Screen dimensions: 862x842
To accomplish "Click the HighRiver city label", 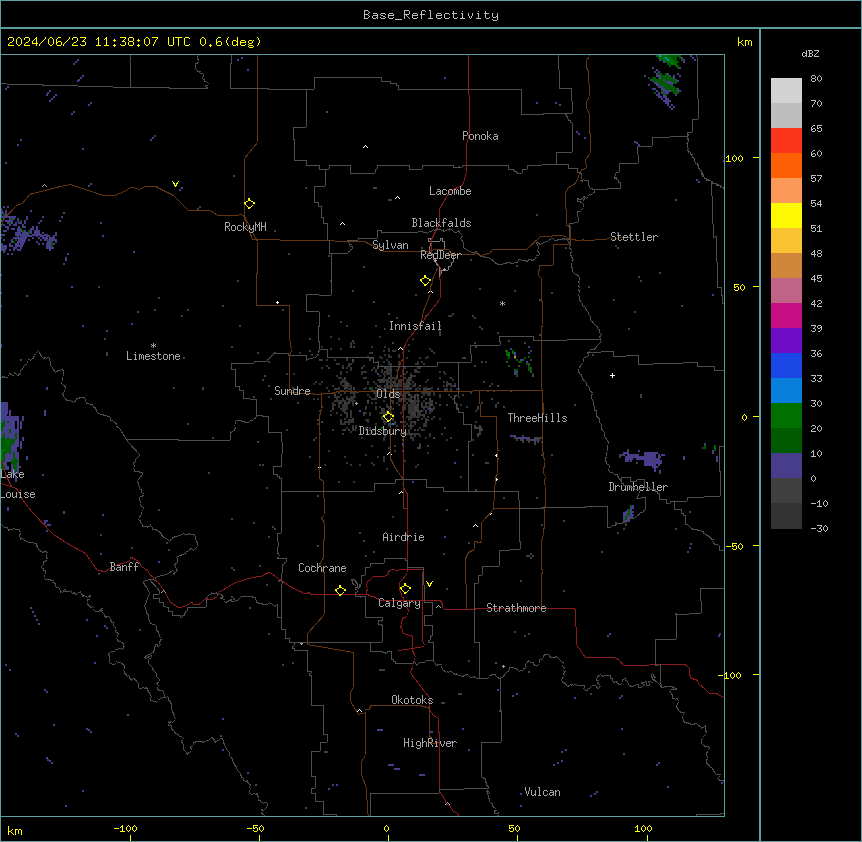I will click(x=430, y=743).
